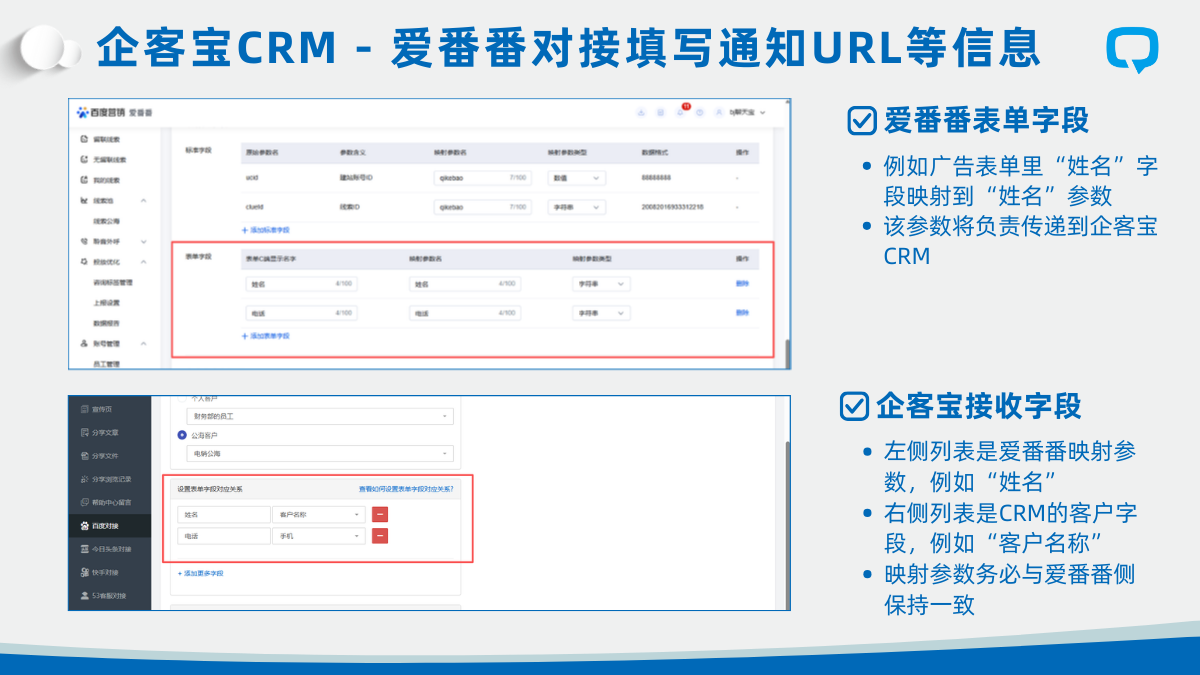This screenshot has height=675, width=1200.
Task: Click the 分享文章 sidebar icon
Action: (84, 433)
